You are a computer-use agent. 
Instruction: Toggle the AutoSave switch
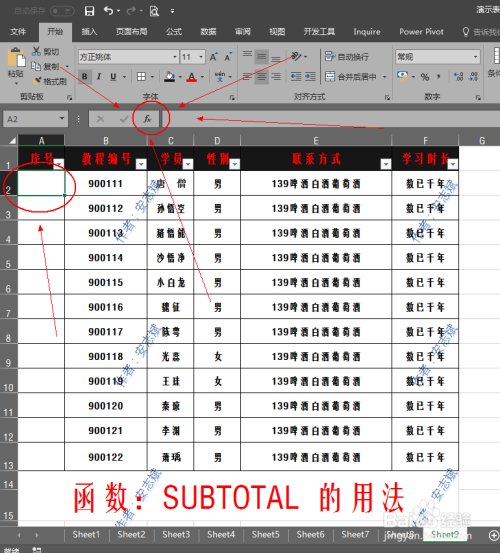point(62,11)
